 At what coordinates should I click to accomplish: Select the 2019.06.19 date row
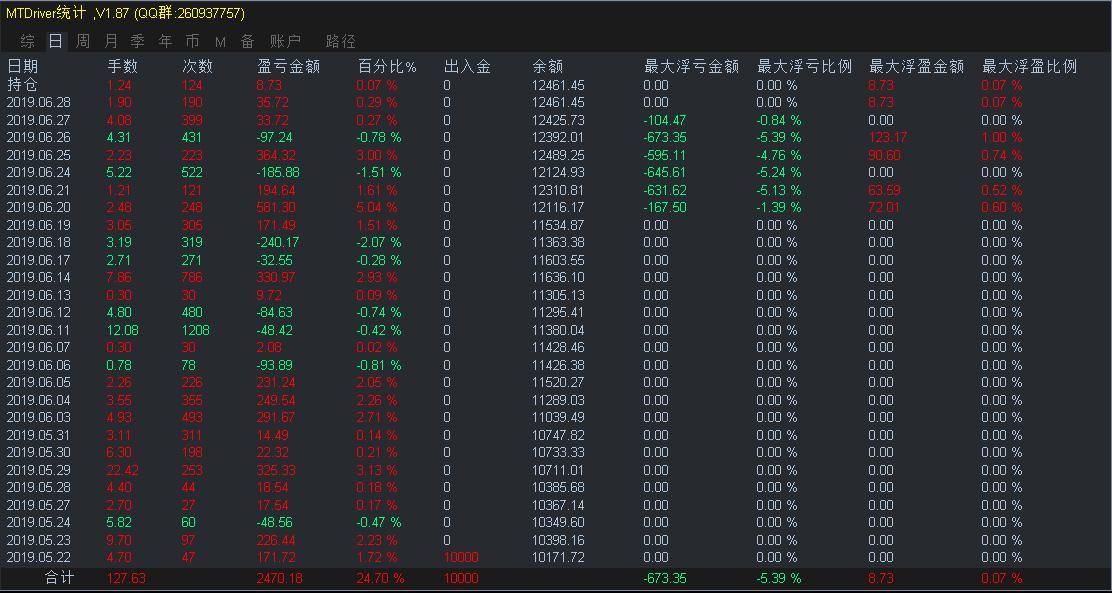coord(38,225)
